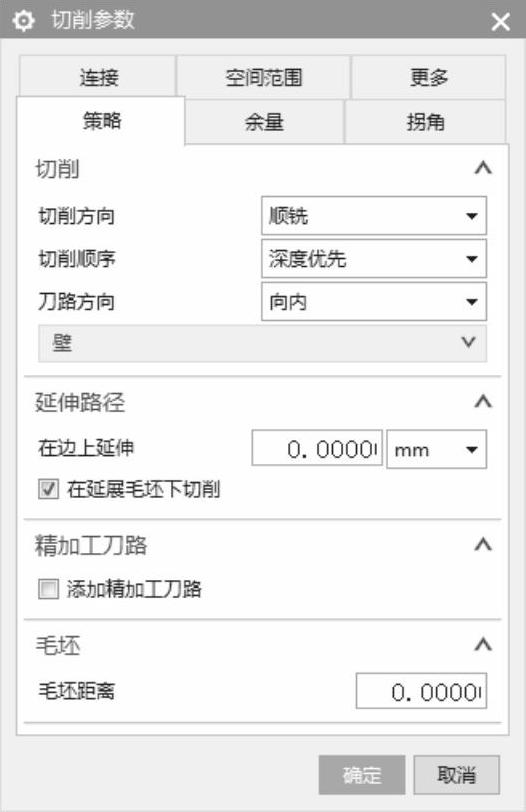This screenshot has height=812, width=526.
Task: Close the 切削参数 dialog with X
Action: (x=501, y=22)
